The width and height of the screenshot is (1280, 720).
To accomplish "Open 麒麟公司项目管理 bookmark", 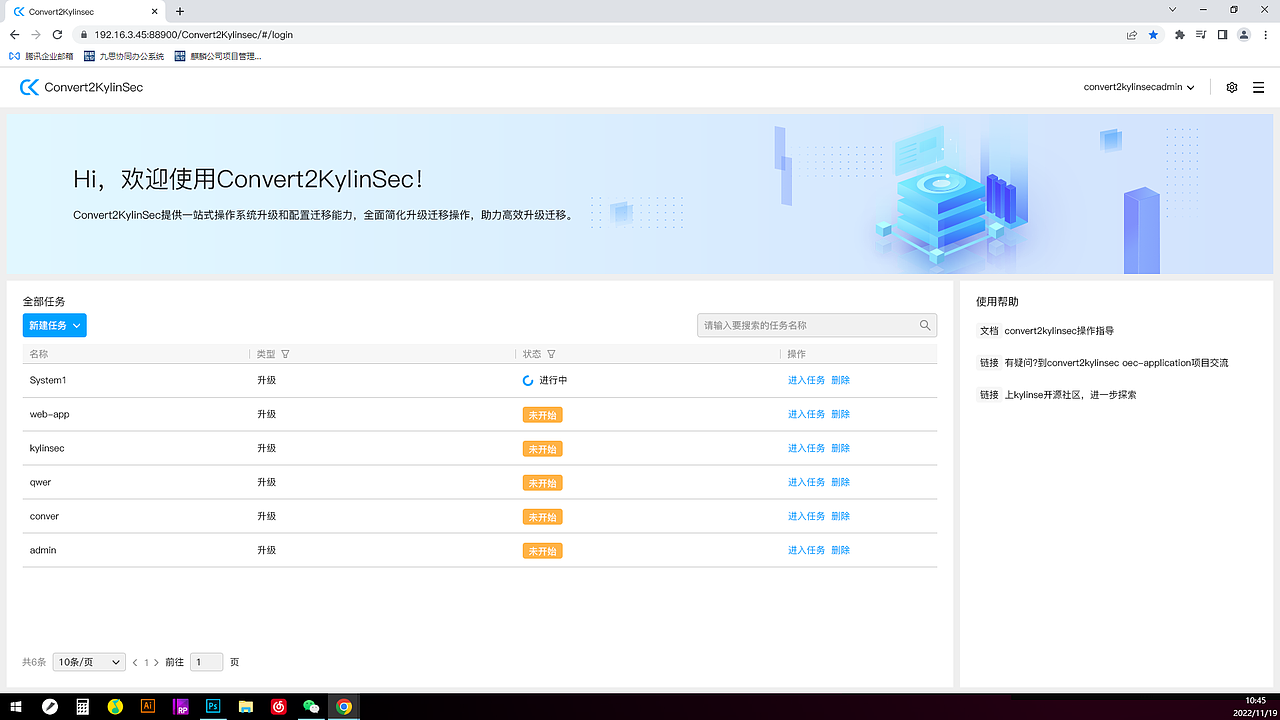I will click(218, 56).
